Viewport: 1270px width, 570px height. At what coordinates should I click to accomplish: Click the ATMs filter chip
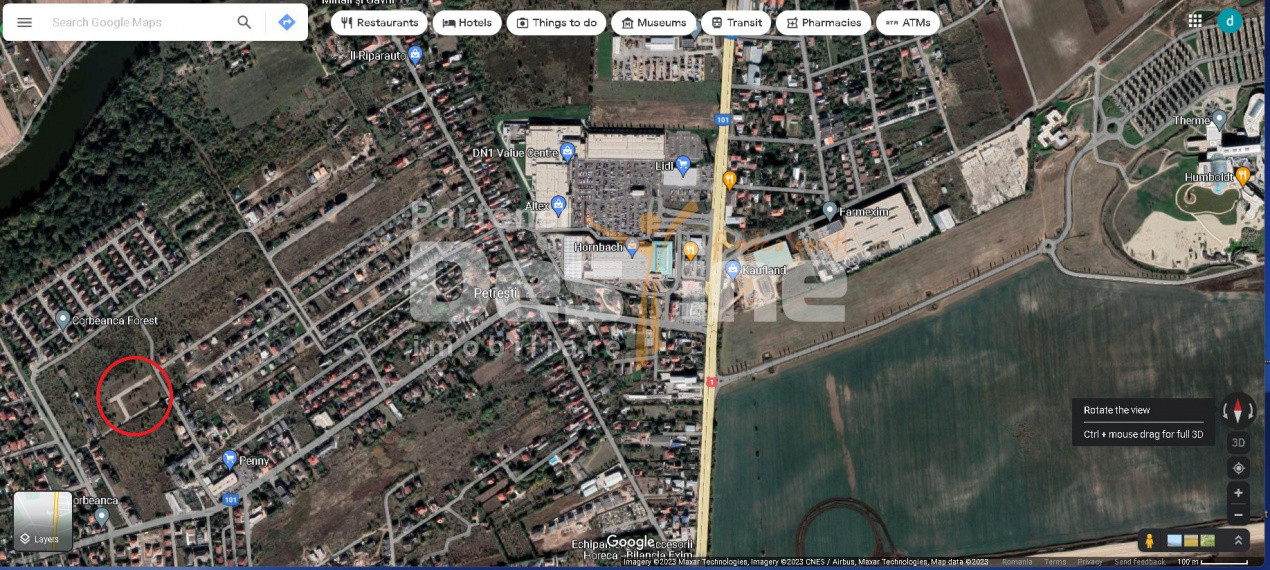click(907, 23)
